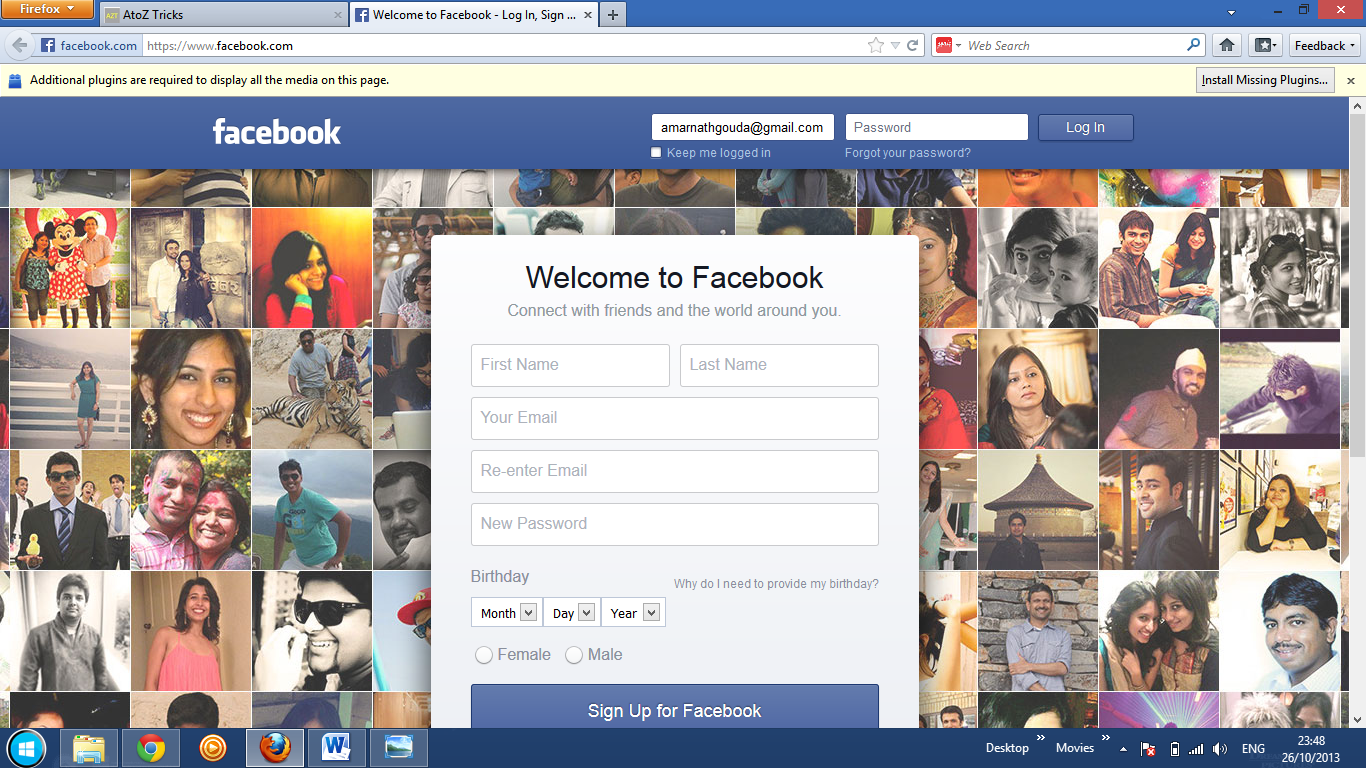Open the Feedback dropdown button
The height and width of the screenshot is (768, 1366).
click(x=1325, y=45)
